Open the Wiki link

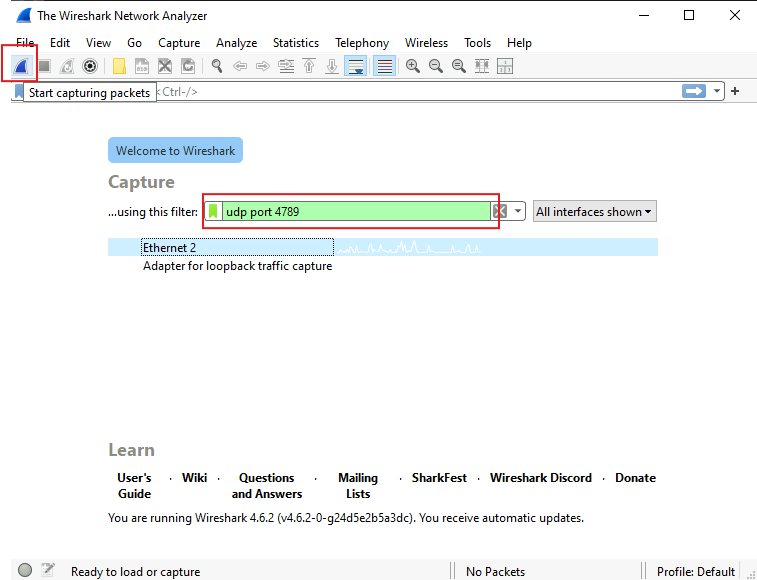(195, 478)
